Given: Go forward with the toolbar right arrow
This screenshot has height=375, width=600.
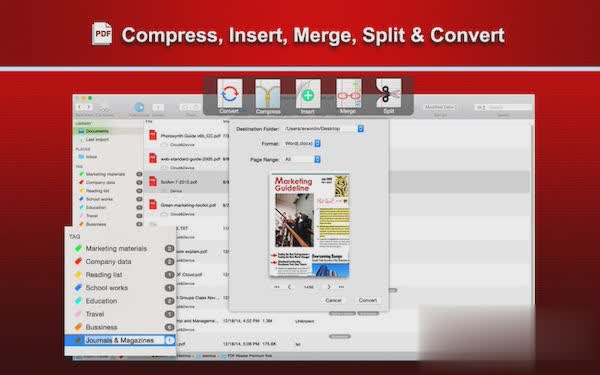Looking at the screenshot, I should click(88, 107).
